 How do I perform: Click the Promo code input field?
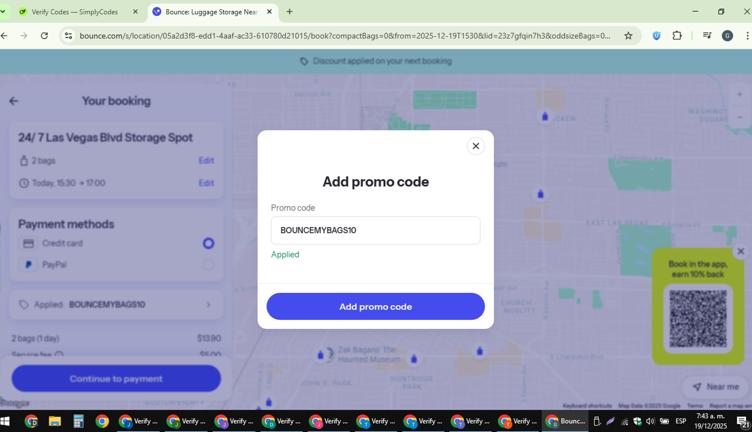point(376,230)
